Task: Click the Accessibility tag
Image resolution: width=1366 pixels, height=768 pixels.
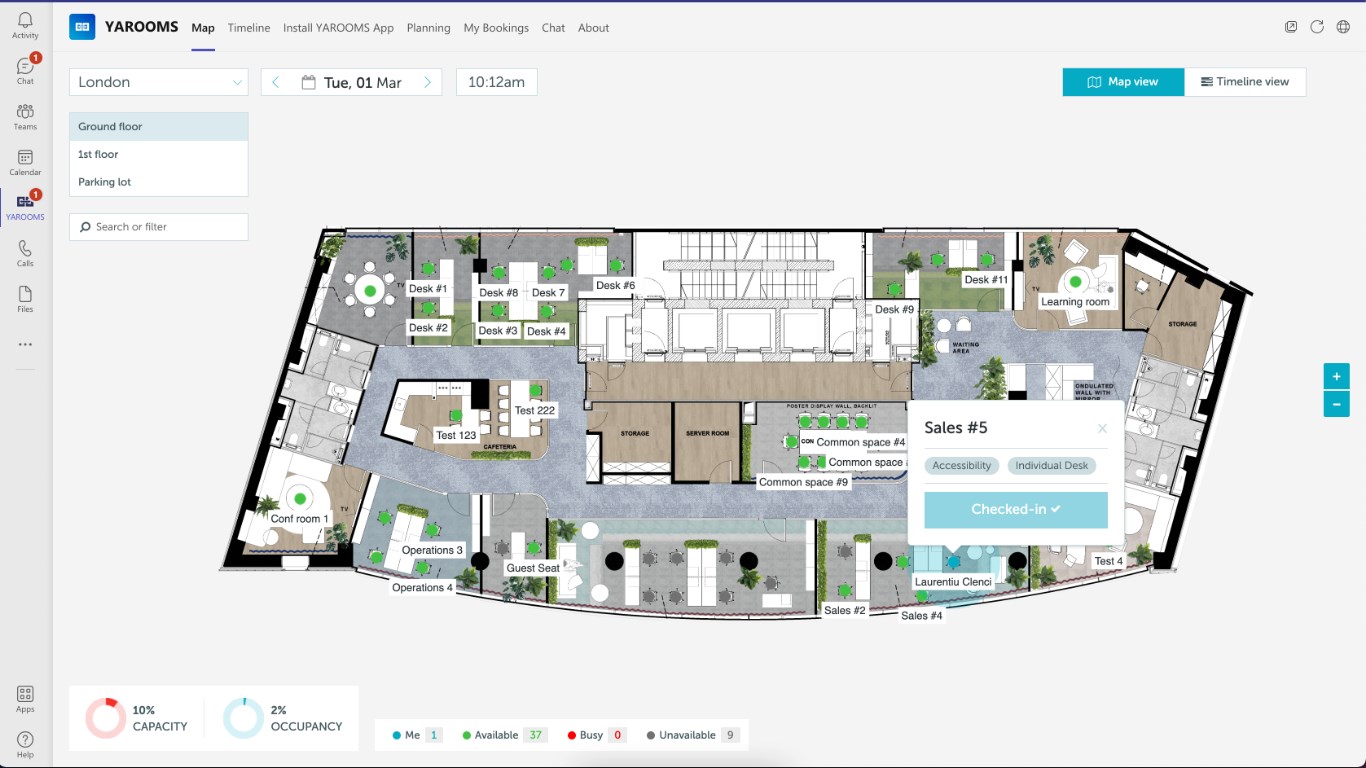Action: [x=962, y=466]
